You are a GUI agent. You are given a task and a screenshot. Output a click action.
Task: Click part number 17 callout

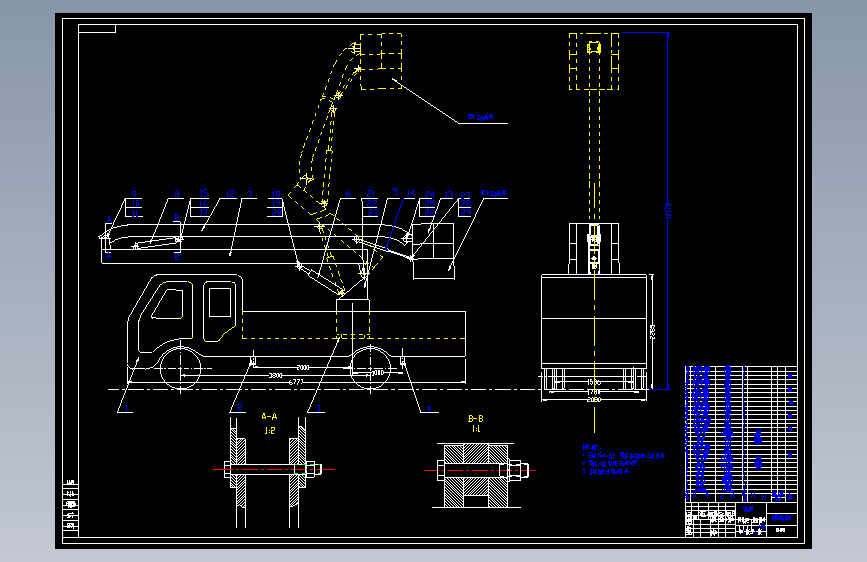[203, 212]
